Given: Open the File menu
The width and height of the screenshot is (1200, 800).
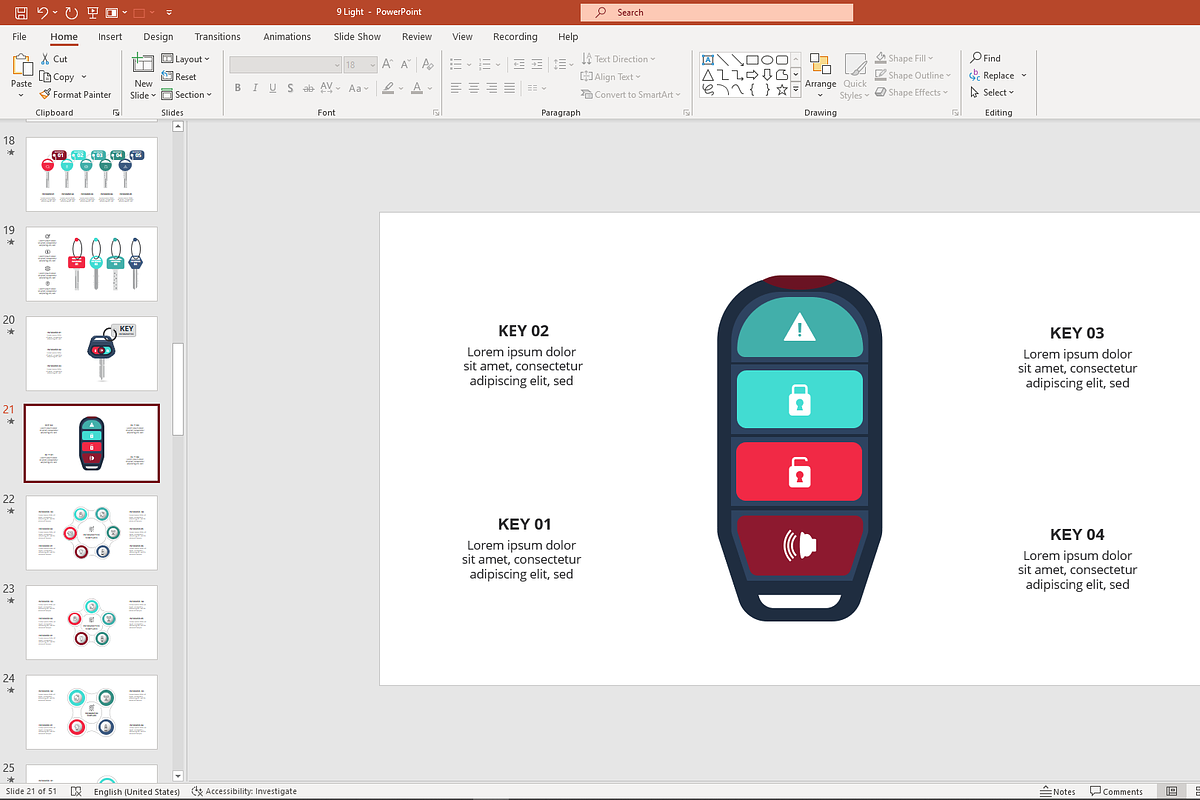Looking at the screenshot, I should click(19, 37).
